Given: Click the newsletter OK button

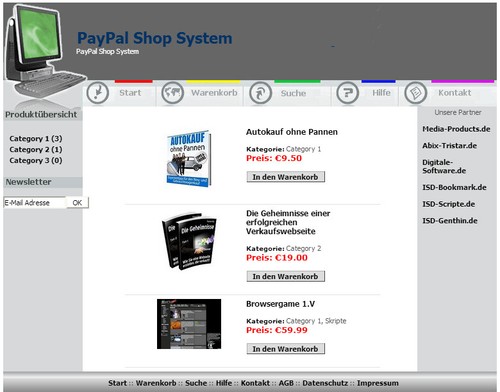Looking at the screenshot, I should 77,203.
